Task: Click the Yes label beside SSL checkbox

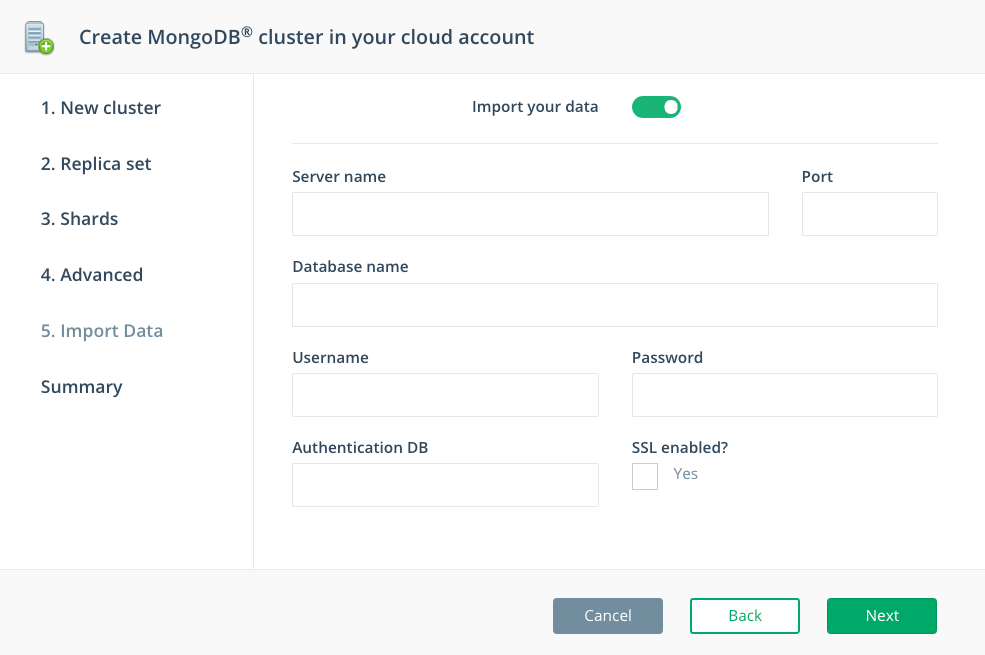Action: coord(685,474)
